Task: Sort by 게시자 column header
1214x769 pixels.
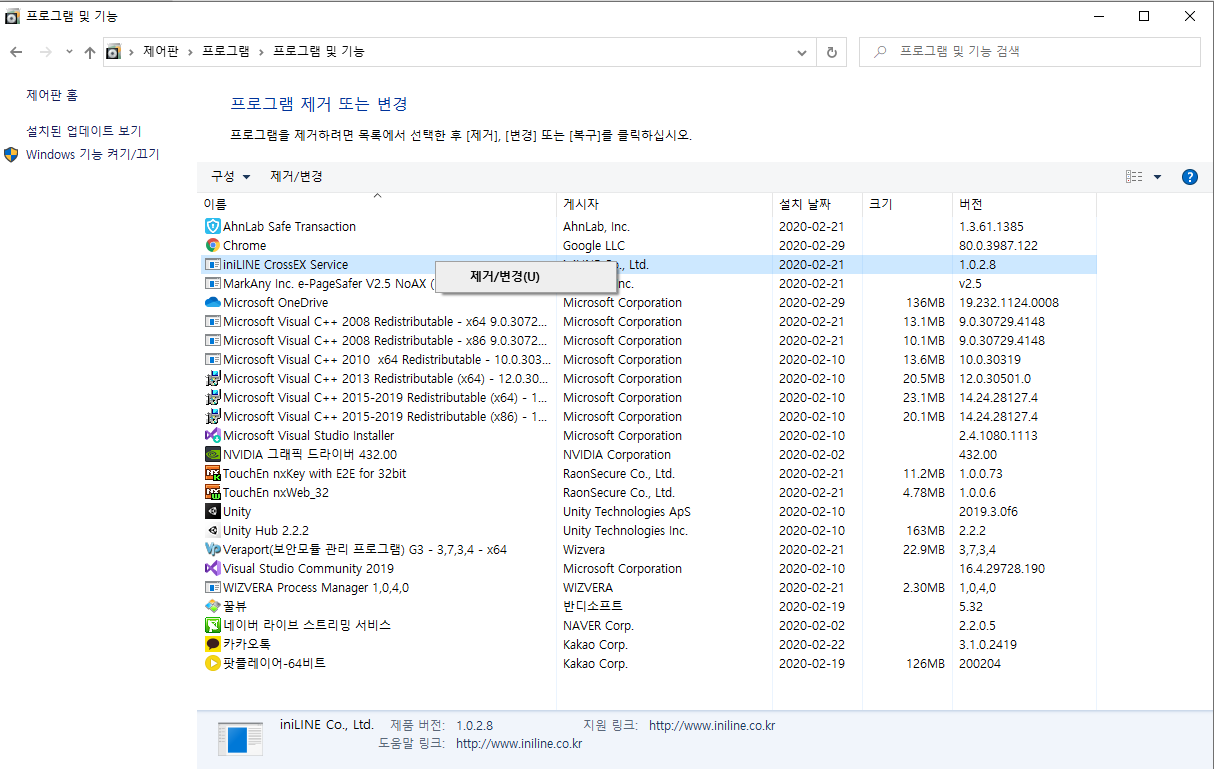Action: [x=665, y=204]
